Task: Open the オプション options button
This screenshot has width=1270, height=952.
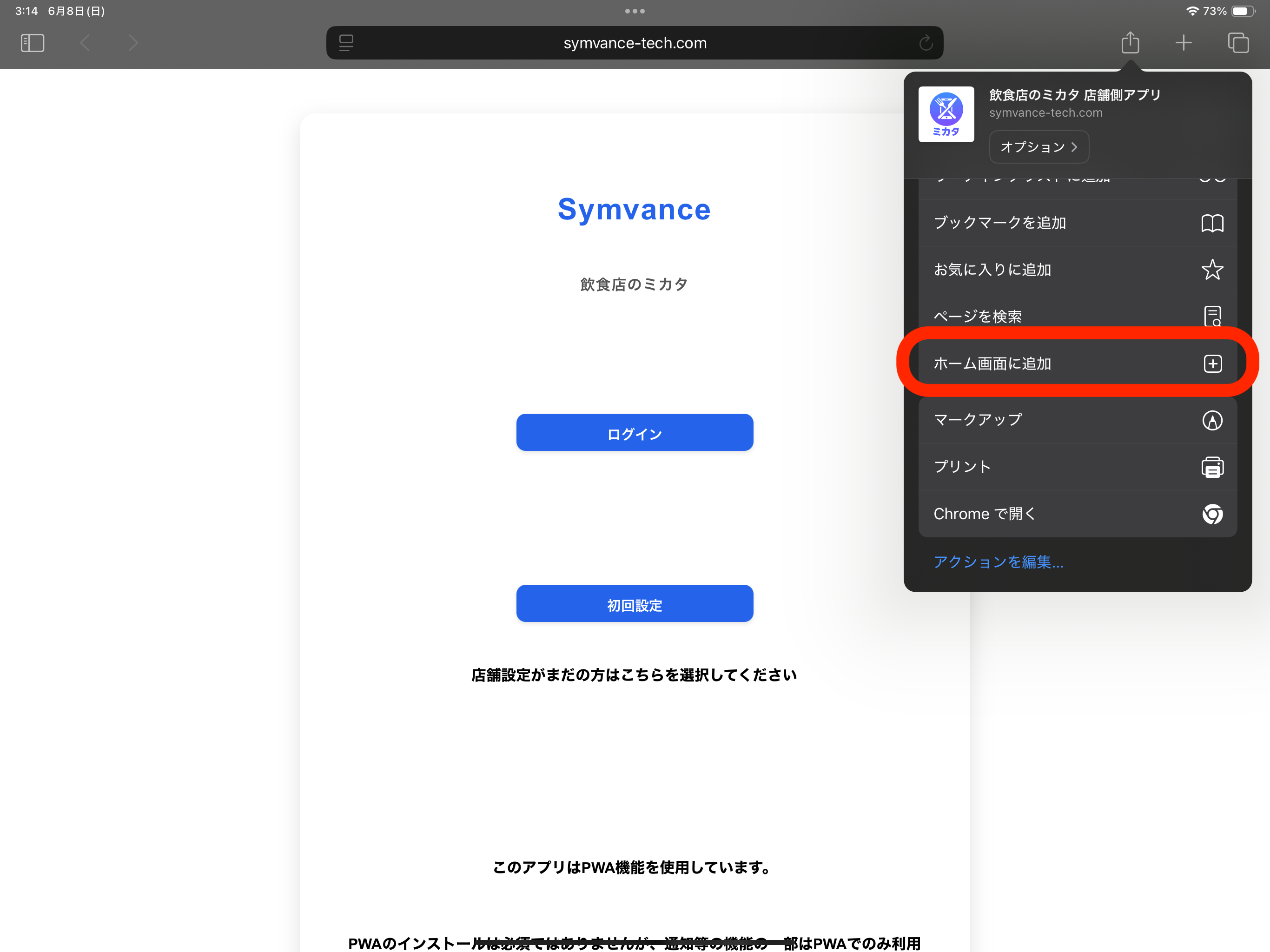Action: [1038, 147]
